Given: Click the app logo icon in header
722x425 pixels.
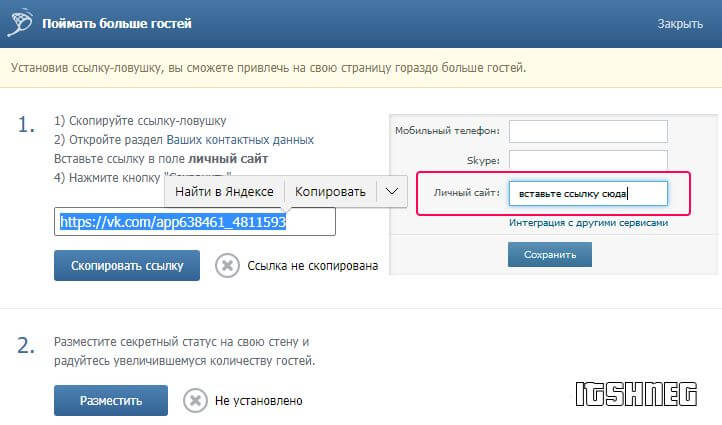Looking at the screenshot, I should [x=20, y=22].
